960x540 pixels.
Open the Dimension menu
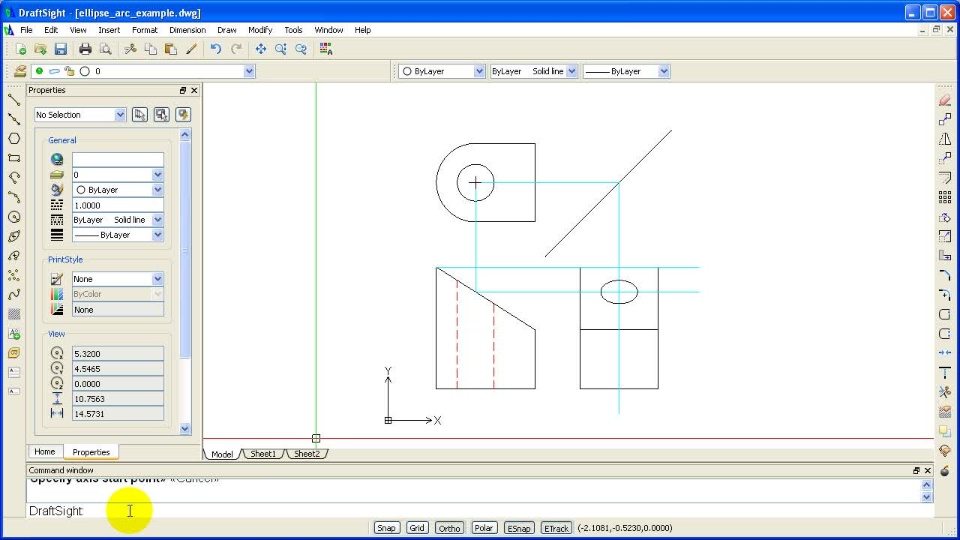coord(187,29)
